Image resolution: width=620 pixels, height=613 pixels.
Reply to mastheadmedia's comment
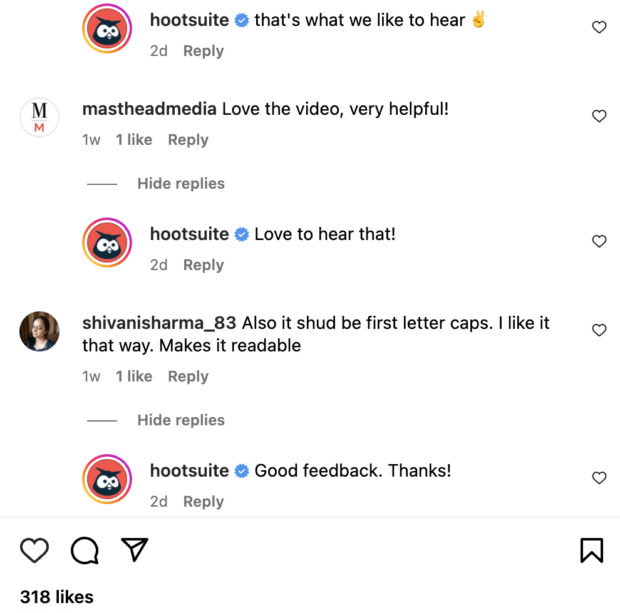click(x=188, y=140)
